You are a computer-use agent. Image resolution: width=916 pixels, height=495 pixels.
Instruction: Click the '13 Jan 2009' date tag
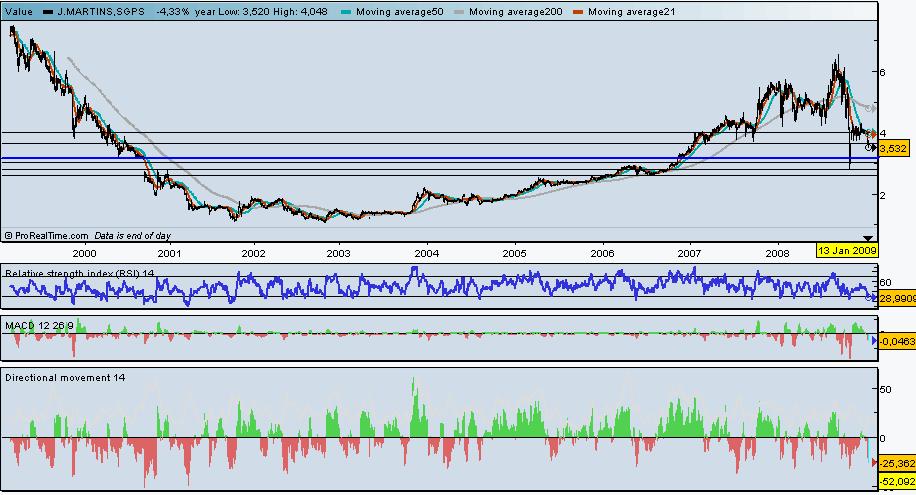click(847, 250)
